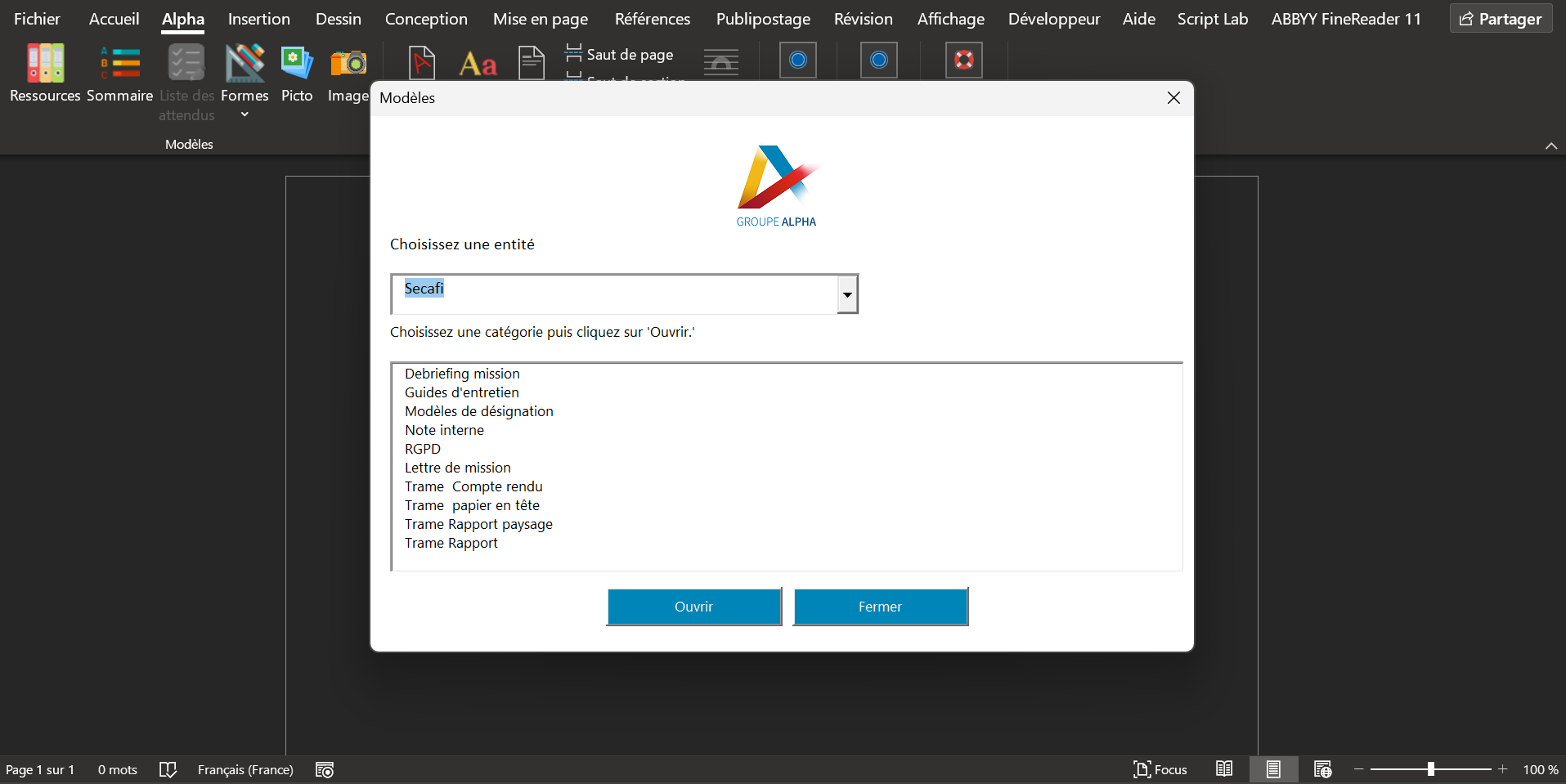The image size is (1566, 784).
Task: Select the Alpha ribbon tab
Action: 183,19
